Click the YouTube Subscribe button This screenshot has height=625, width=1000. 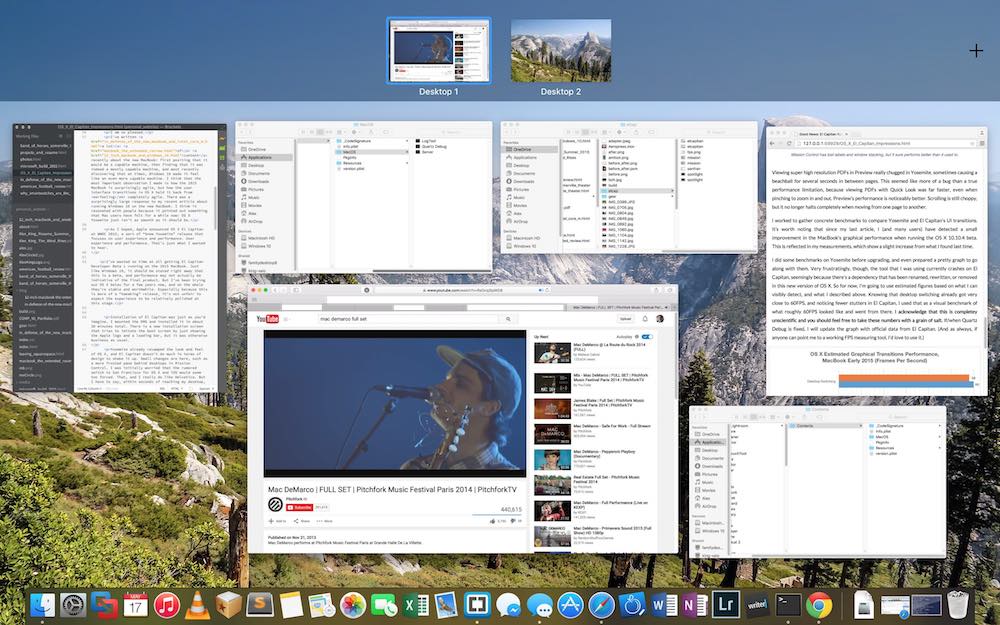tap(298, 508)
